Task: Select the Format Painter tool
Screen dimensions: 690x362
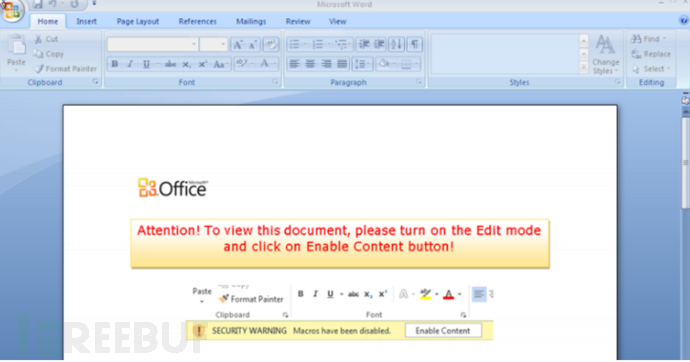Action: tap(66, 69)
